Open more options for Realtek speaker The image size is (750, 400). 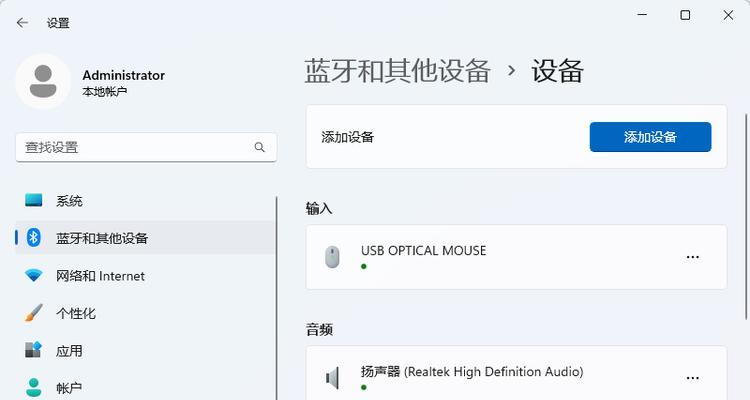[x=693, y=378]
